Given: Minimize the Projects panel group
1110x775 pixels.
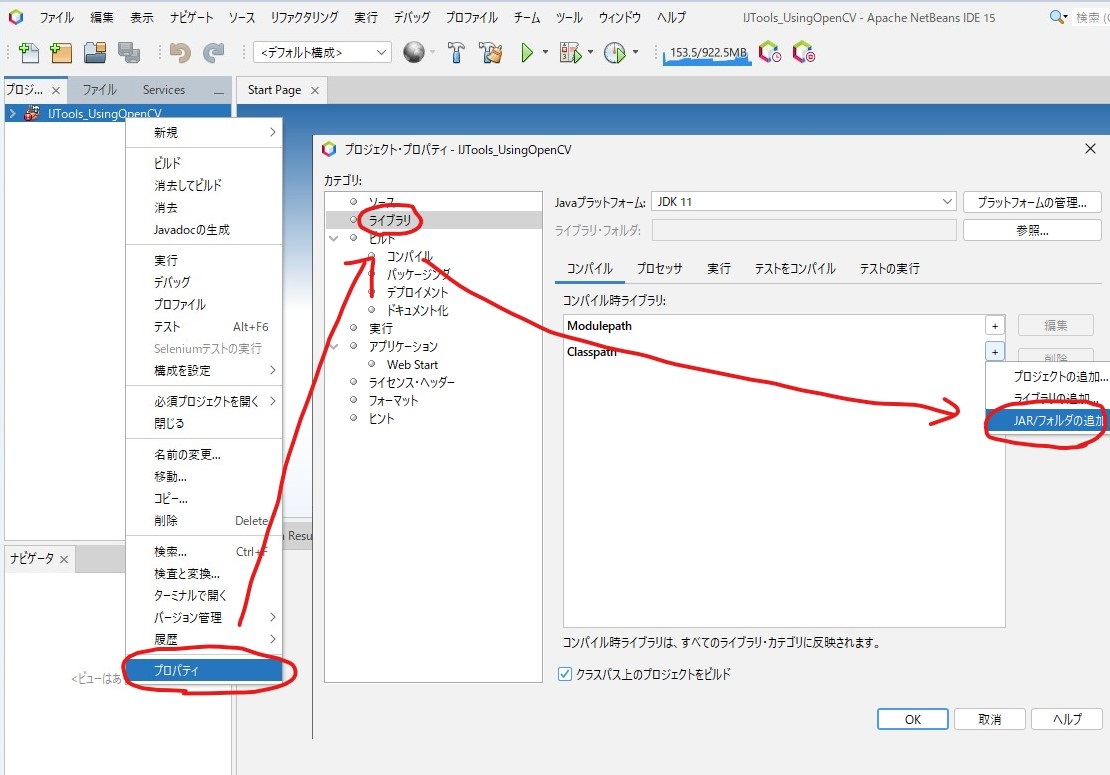Looking at the screenshot, I should pos(219,91).
